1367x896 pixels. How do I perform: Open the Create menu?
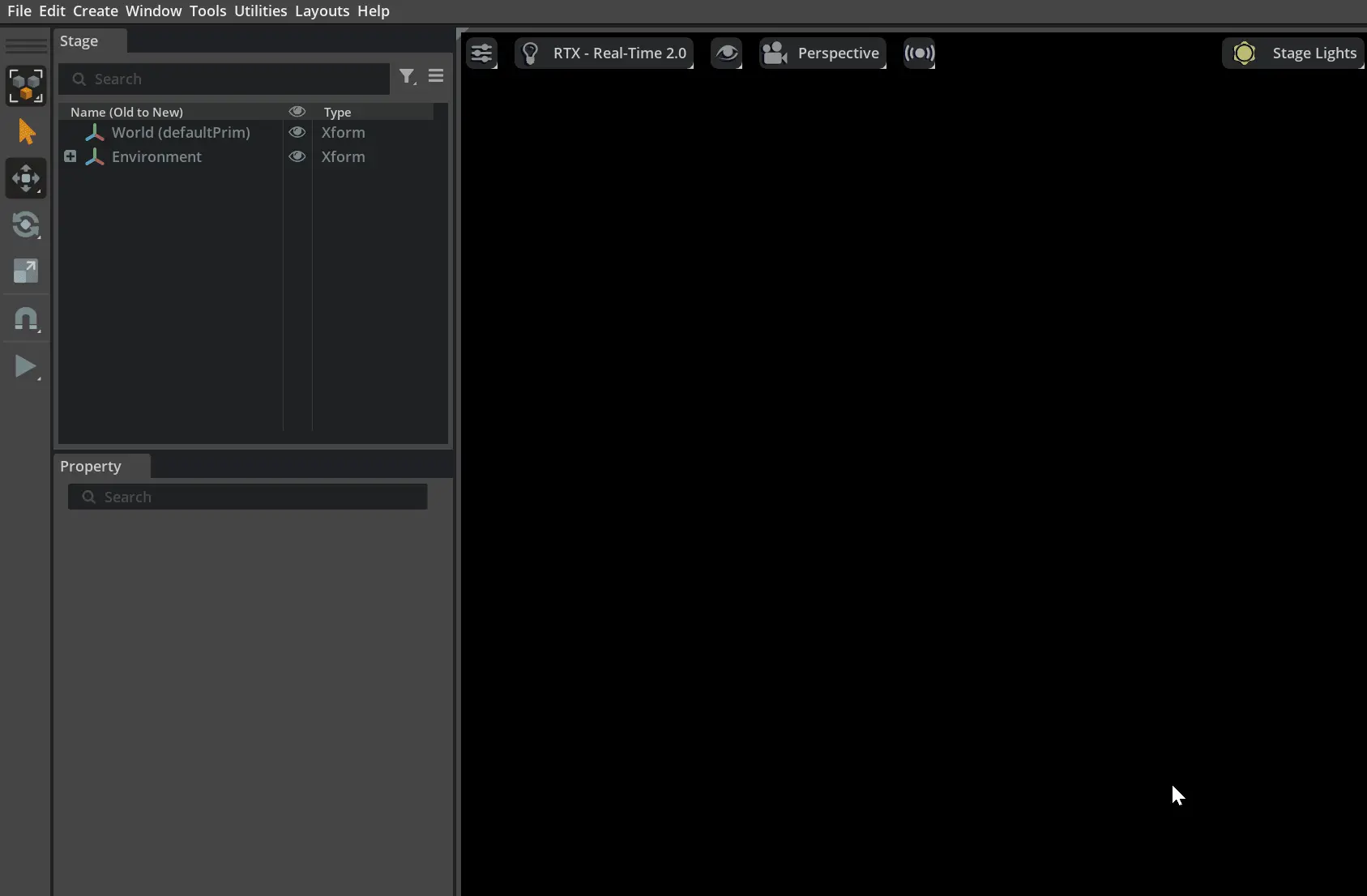pos(95,11)
